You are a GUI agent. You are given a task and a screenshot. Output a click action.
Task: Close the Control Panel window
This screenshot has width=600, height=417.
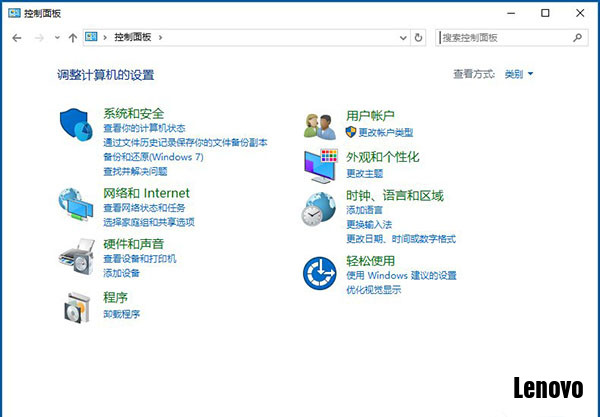pyautogui.click(x=580, y=13)
